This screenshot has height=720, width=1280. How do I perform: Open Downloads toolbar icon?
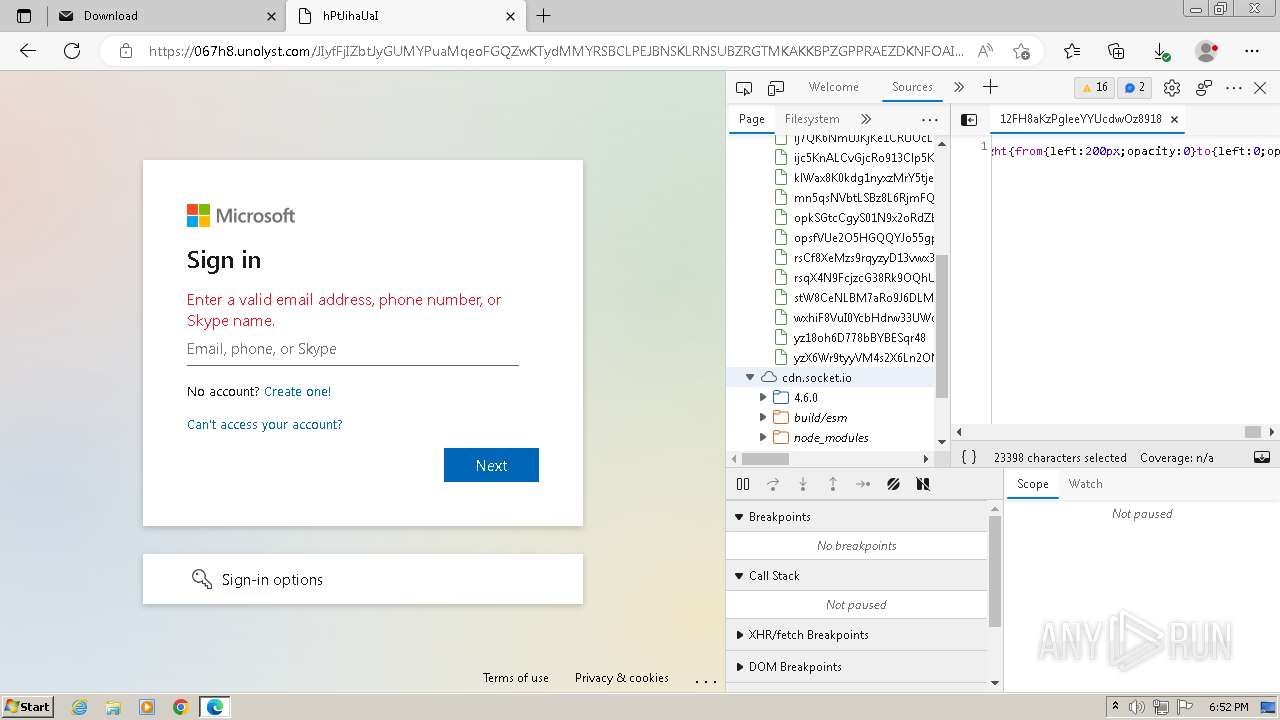click(1161, 51)
